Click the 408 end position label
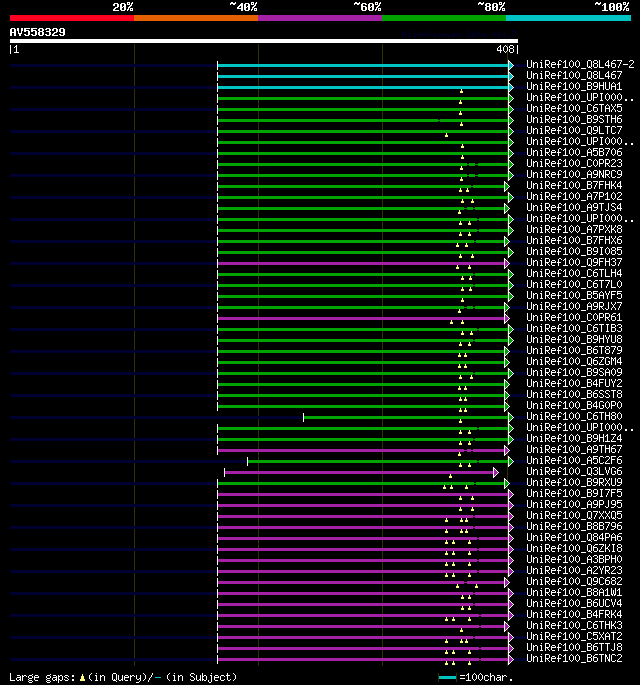This screenshot has width=640, height=685. [505, 49]
